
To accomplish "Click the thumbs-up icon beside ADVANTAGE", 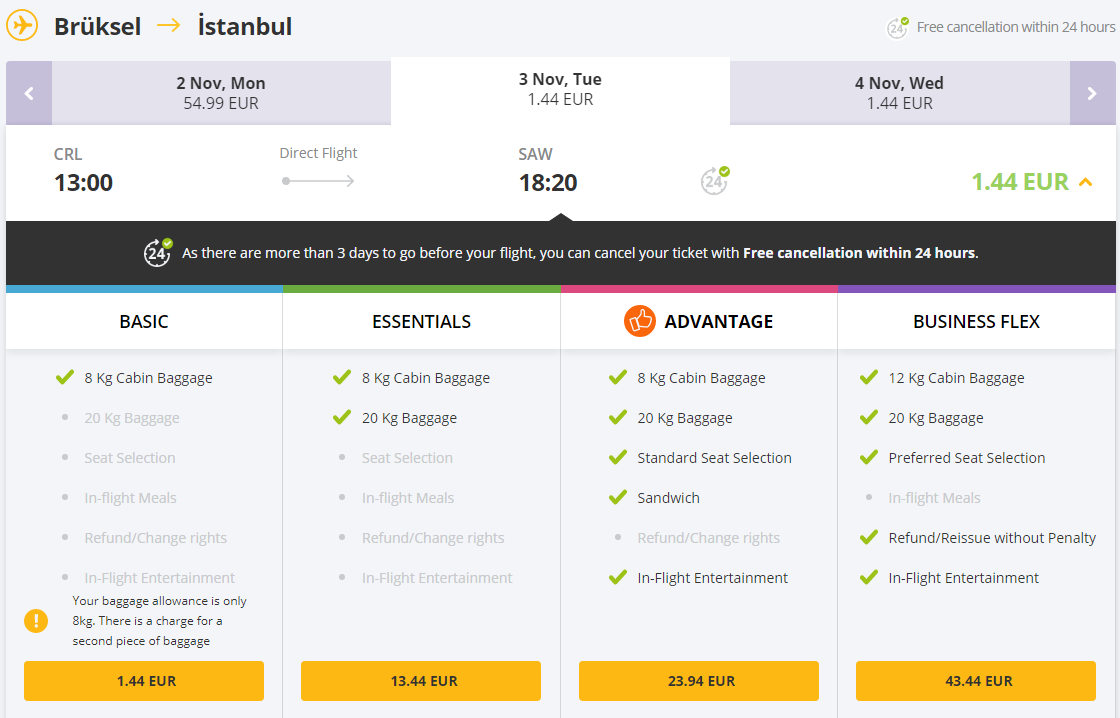I will 639,321.
